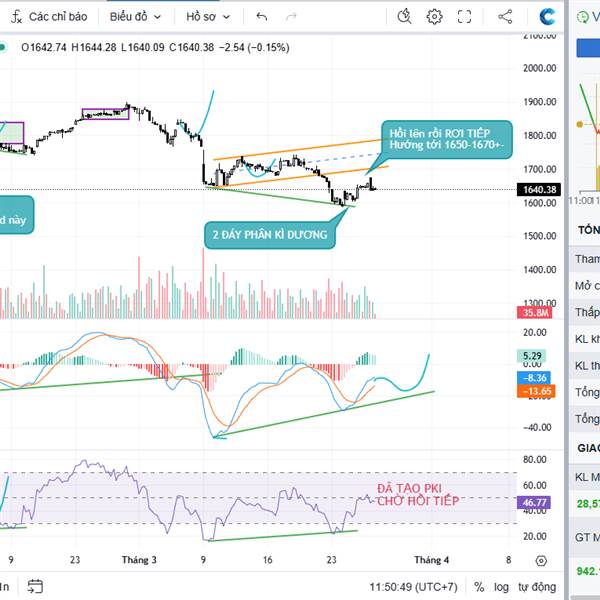The height and width of the screenshot is (600, 600).
Task: Click the red 35.8M volume label
Action: 539,313
